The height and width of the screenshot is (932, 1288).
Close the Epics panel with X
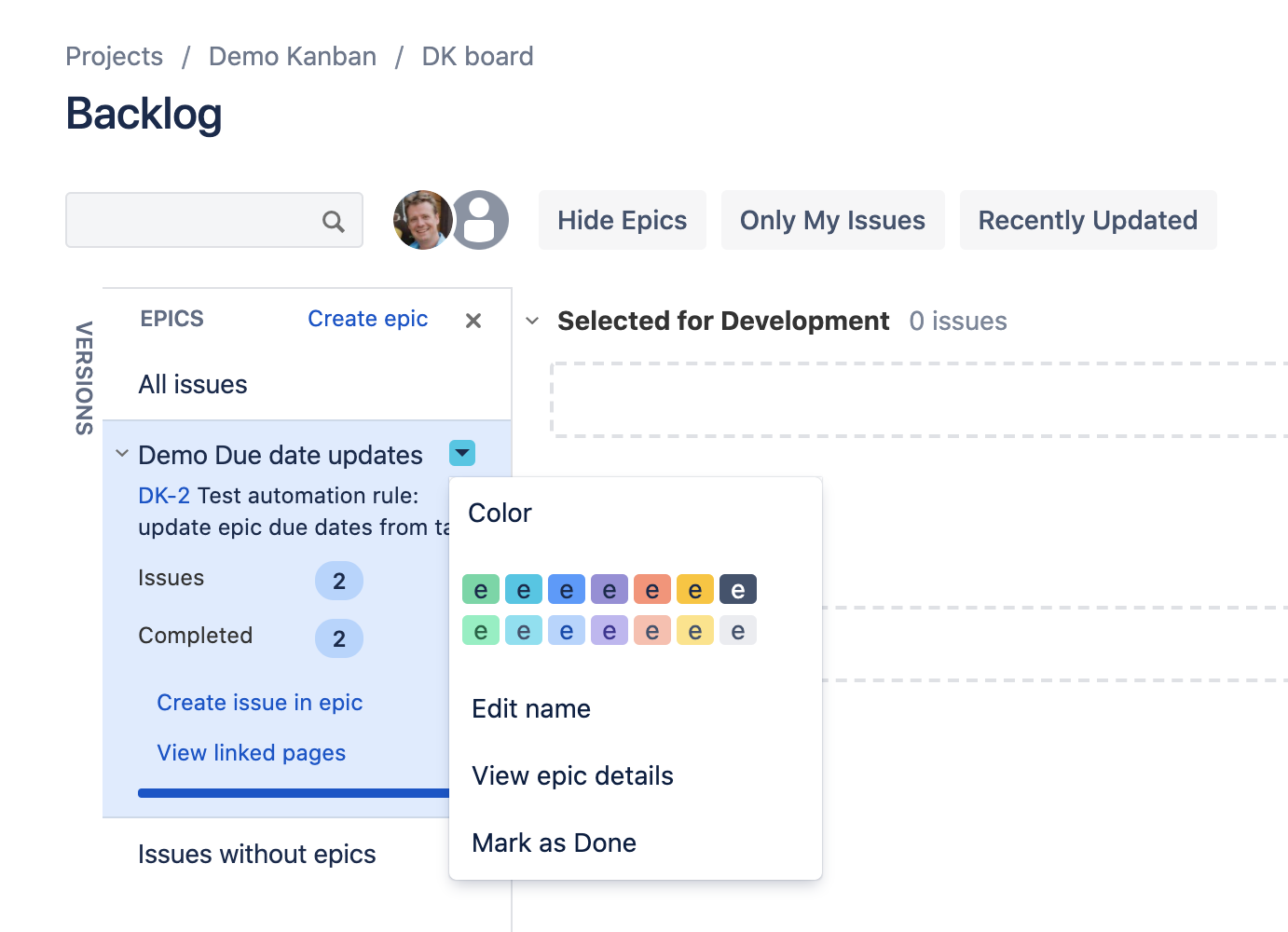coord(473,320)
